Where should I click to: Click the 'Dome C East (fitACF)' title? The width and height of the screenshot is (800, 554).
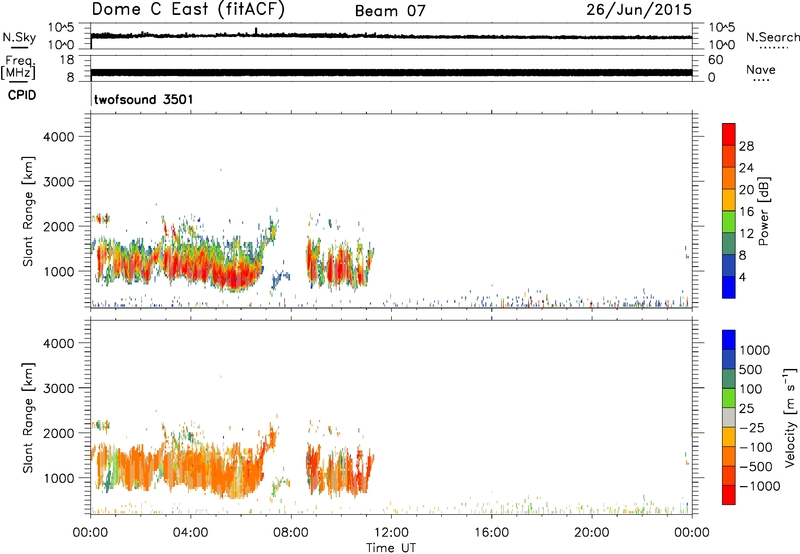[x=188, y=10]
